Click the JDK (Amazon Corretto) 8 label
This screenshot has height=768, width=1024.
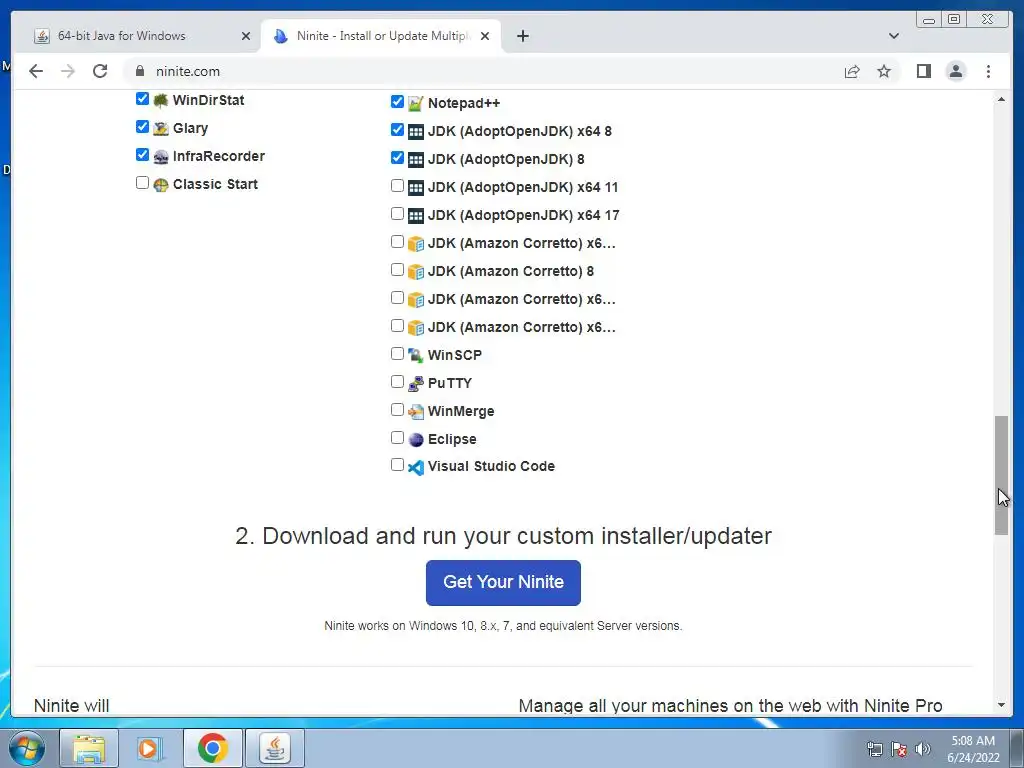click(x=511, y=272)
